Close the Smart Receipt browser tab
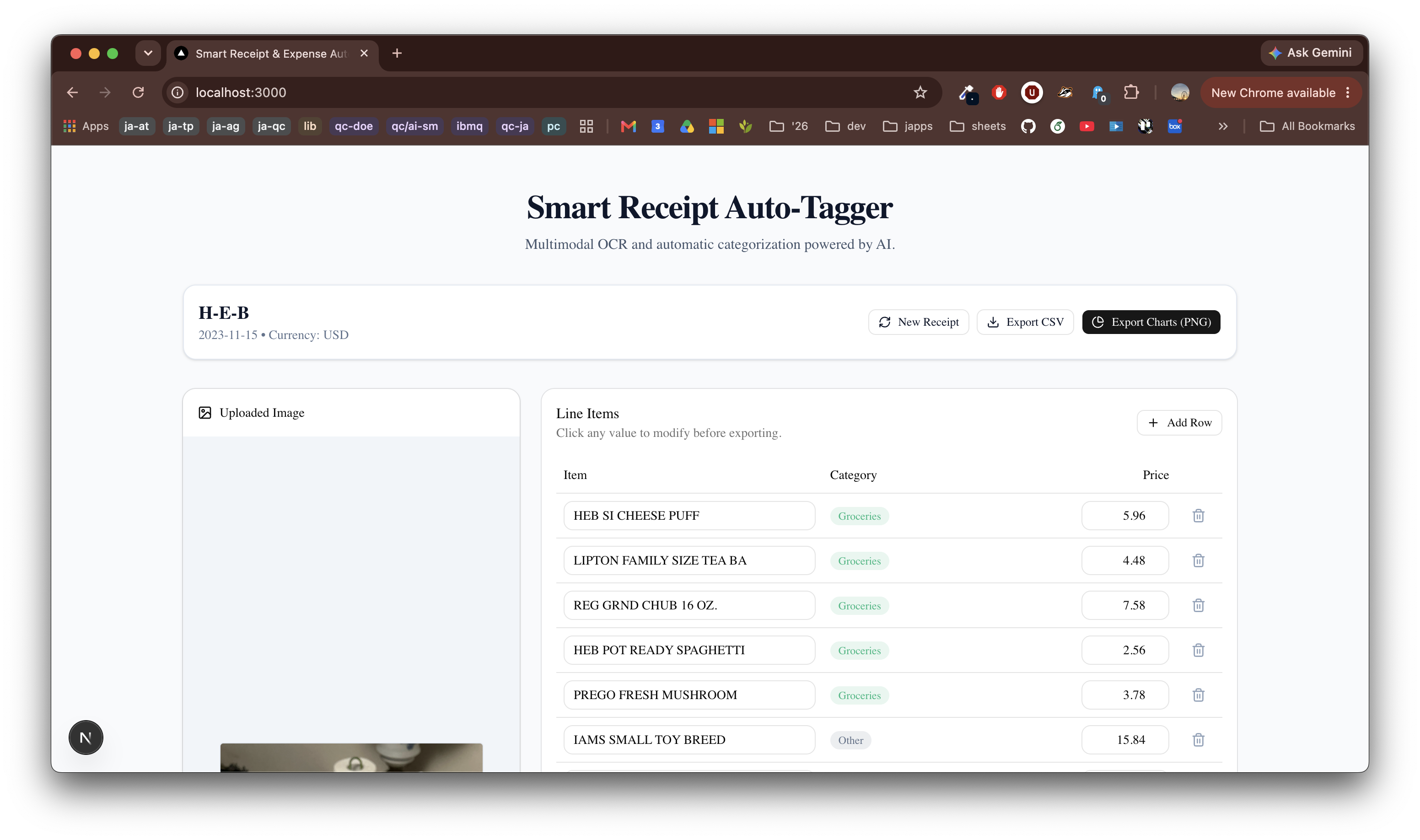The height and width of the screenshot is (840, 1420). 364,53
